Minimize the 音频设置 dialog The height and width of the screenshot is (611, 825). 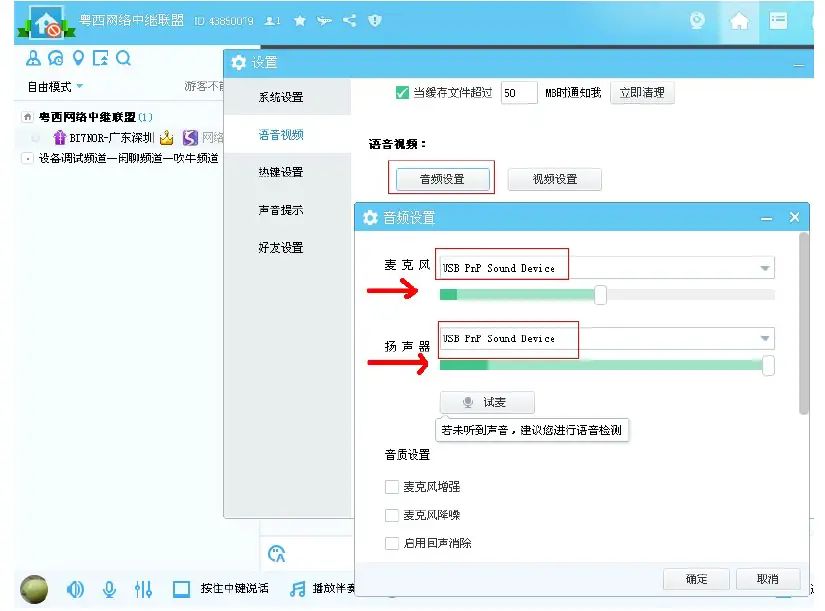click(767, 218)
